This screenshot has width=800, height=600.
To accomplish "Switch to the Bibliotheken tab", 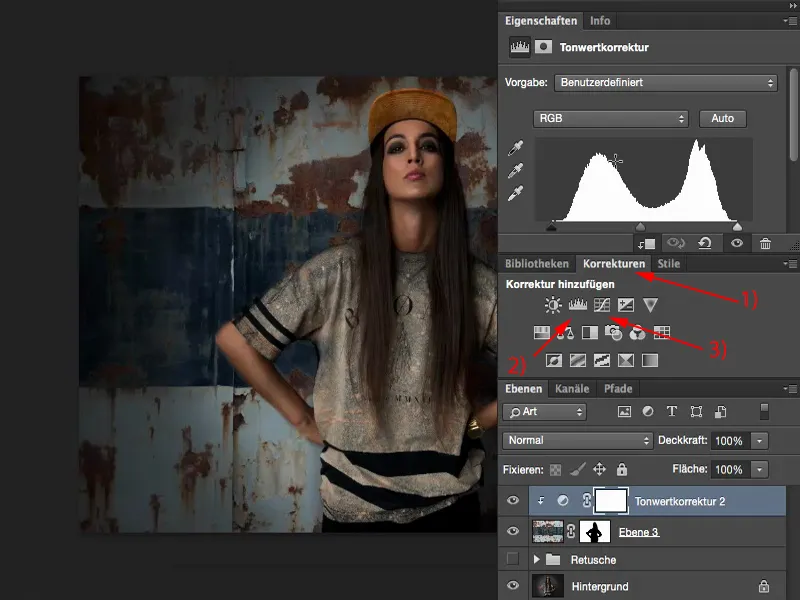I will pos(537,264).
